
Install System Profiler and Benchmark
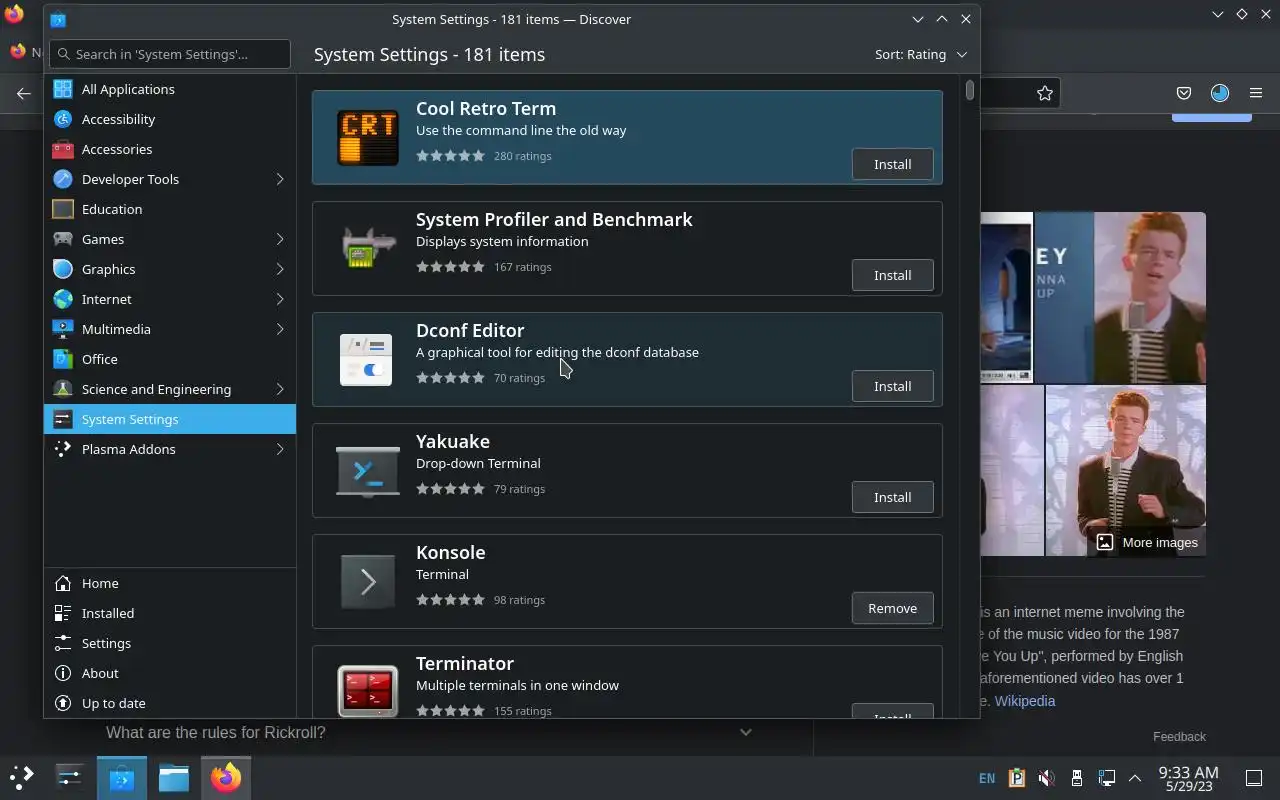pos(892,275)
